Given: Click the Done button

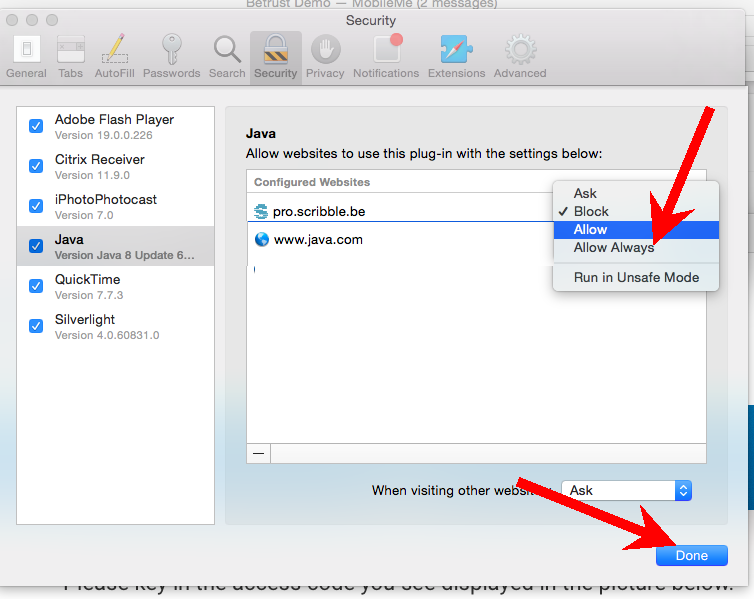Looking at the screenshot, I should [691, 555].
